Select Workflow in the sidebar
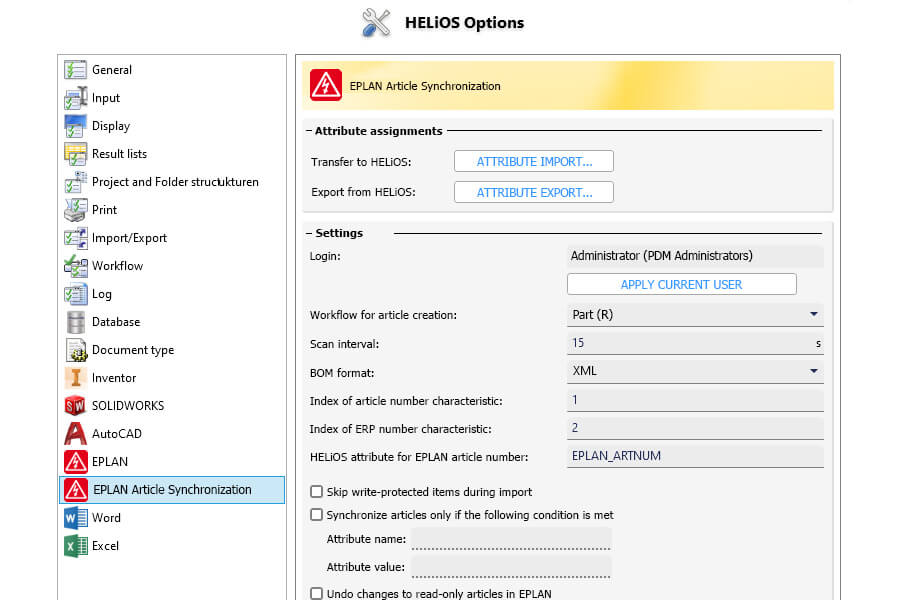The image size is (900, 600). [x=117, y=266]
